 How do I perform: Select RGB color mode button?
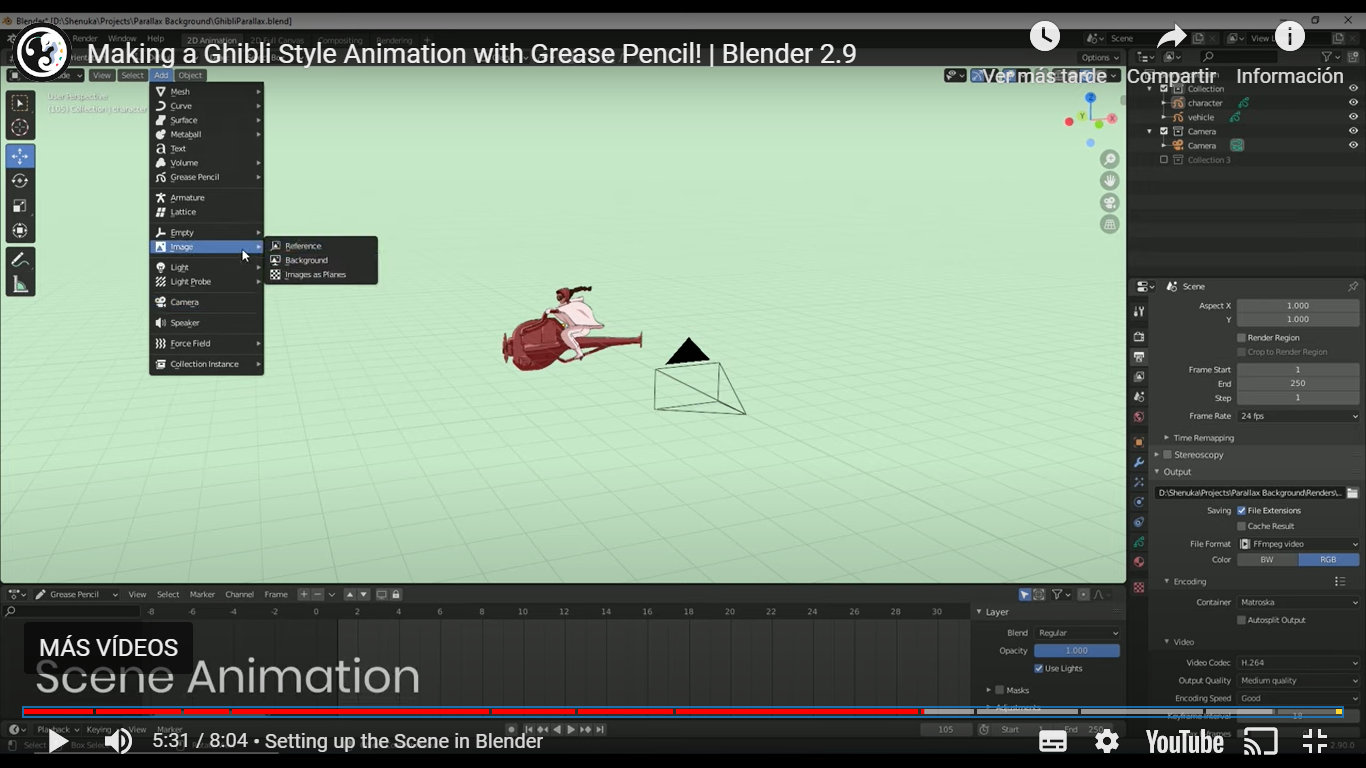[x=1328, y=560]
